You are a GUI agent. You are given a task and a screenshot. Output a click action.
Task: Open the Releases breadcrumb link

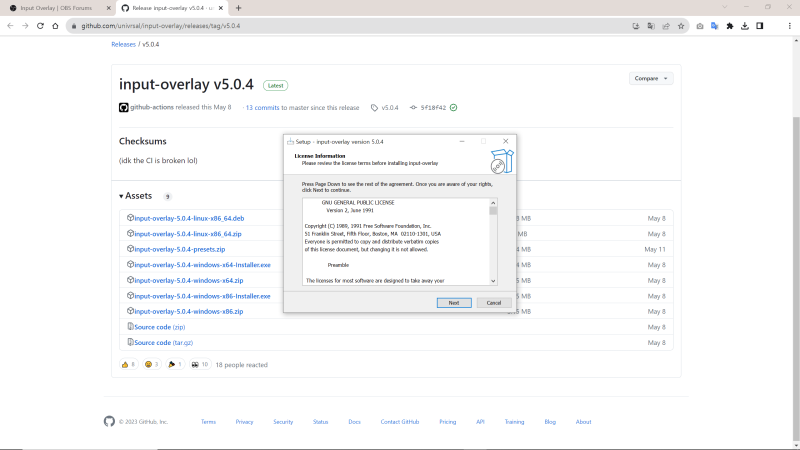click(x=123, y=44)
